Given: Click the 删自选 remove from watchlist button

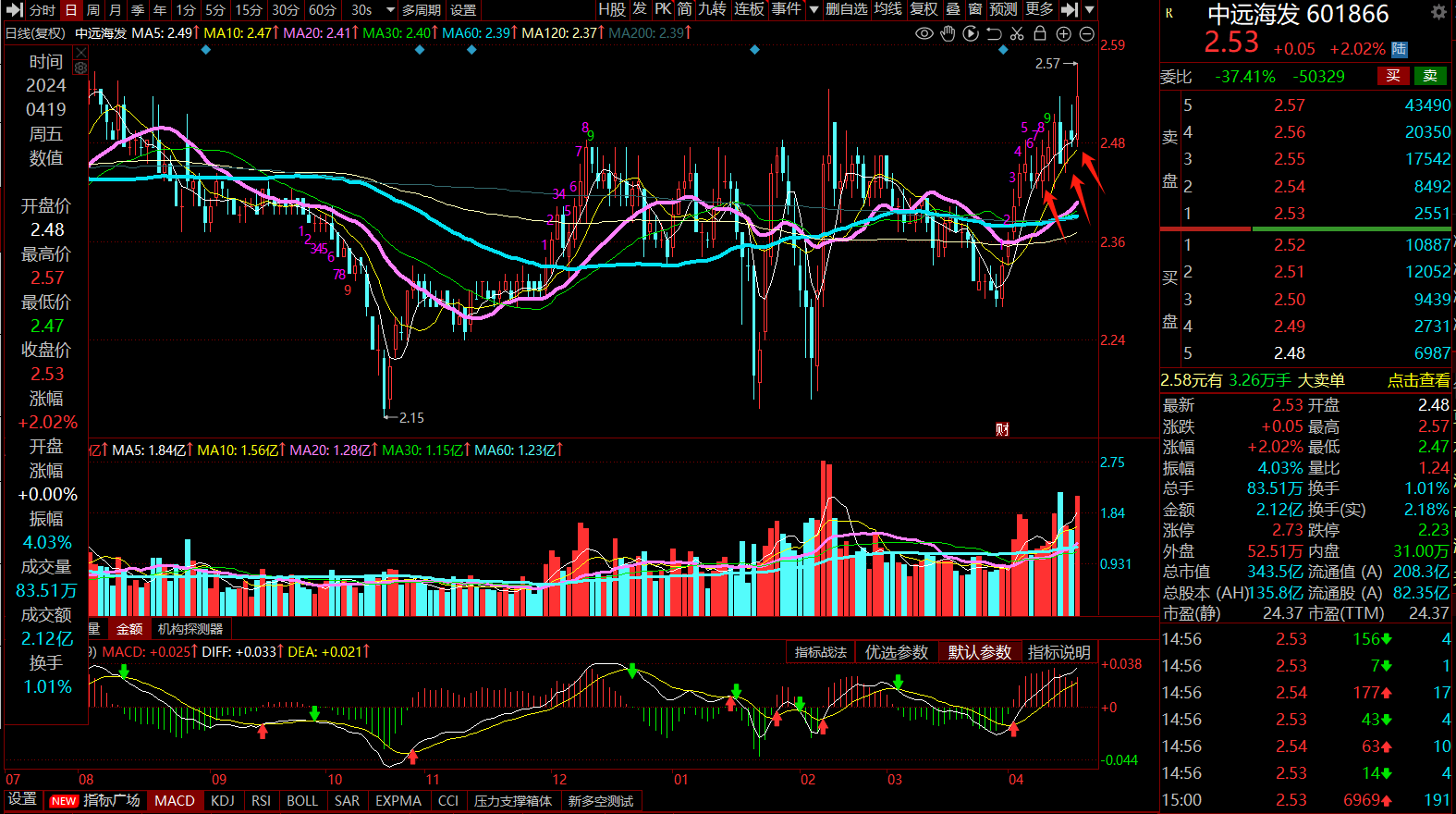Looking at the screenshot, I should (847, 9).
